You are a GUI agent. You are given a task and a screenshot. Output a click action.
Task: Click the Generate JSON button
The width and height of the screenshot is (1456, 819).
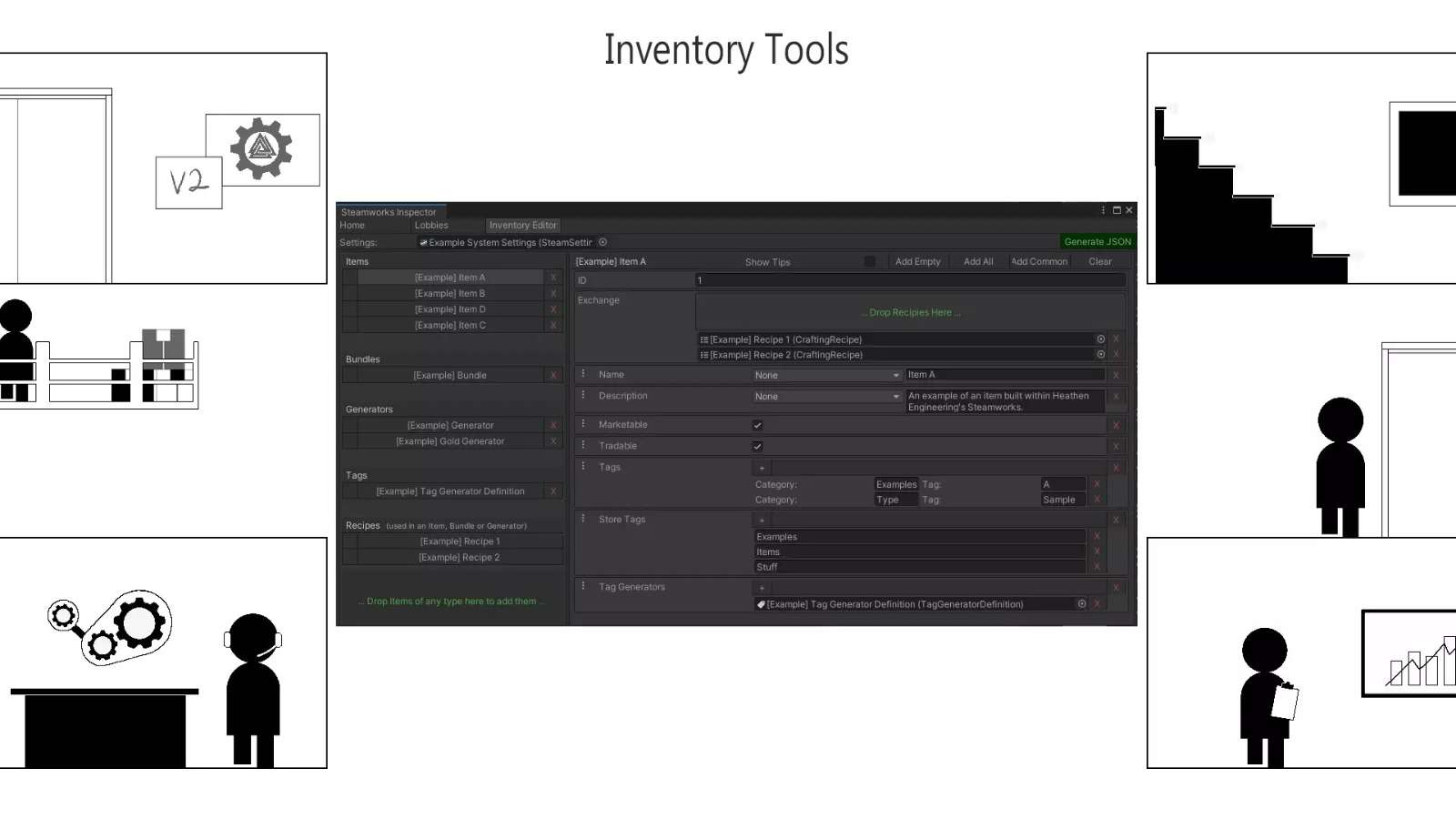[x=1097, y=242]
